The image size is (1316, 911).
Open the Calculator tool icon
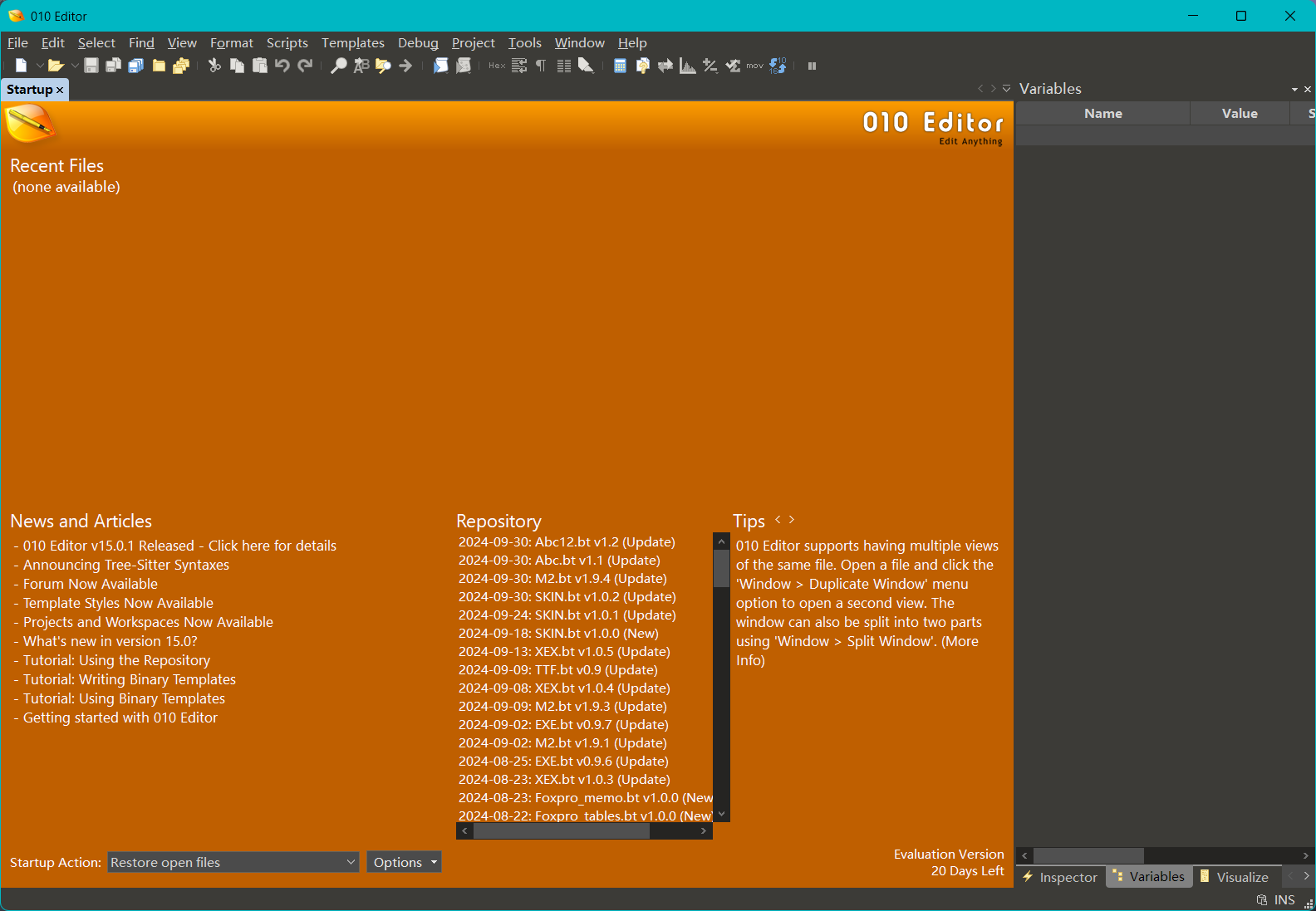pyautogui.click(x=620, y=66)
